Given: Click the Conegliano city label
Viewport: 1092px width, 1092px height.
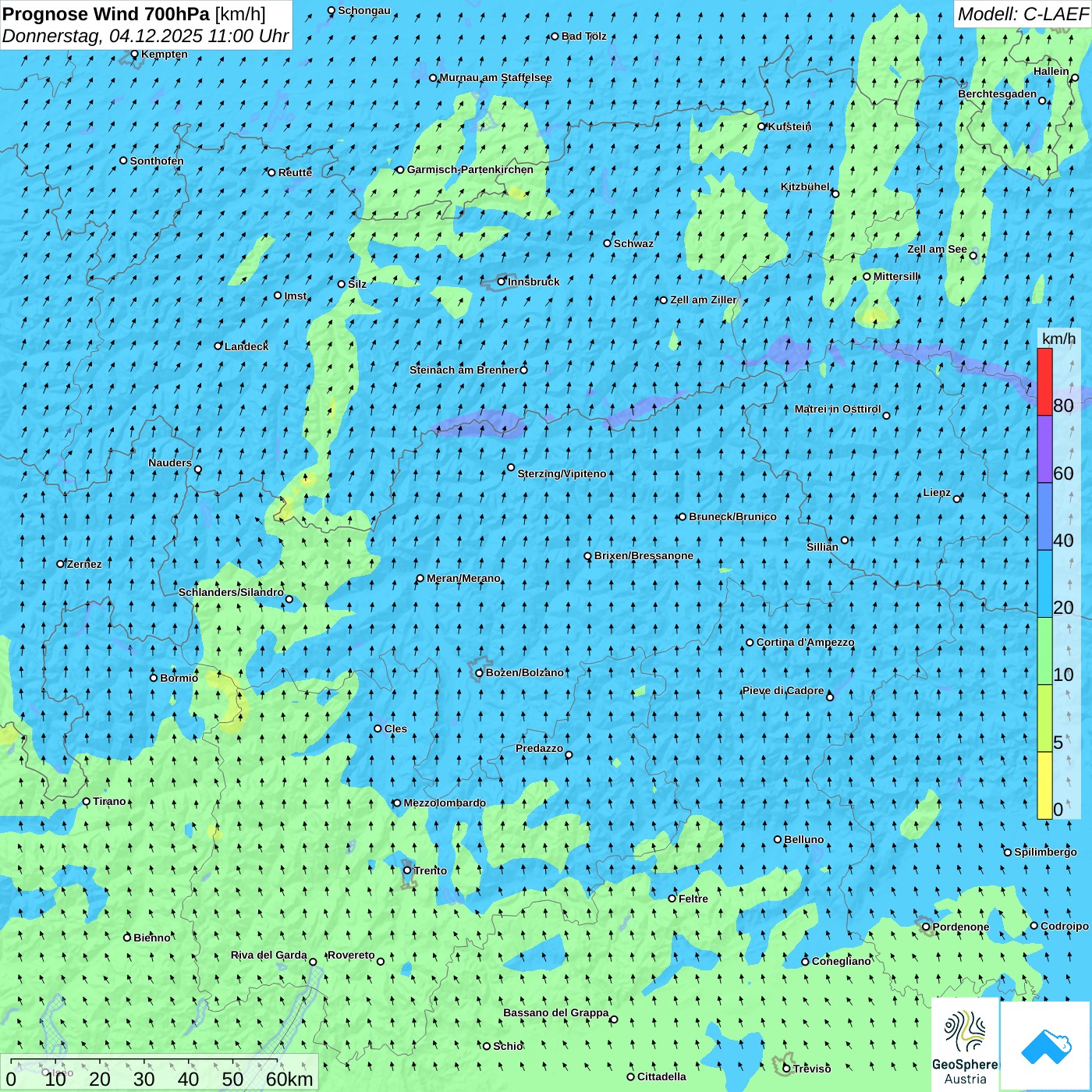Looking at the screenshot, I should [842, 961].
